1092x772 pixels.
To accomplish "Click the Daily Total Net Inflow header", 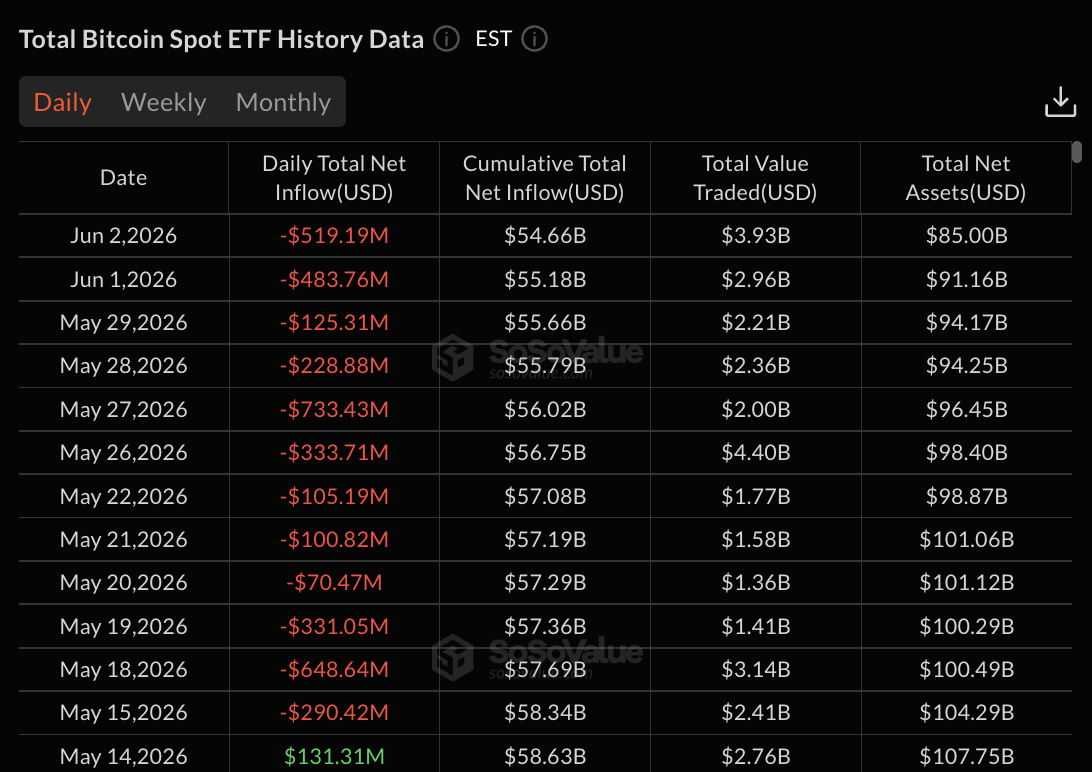I will tap(334, 178).
